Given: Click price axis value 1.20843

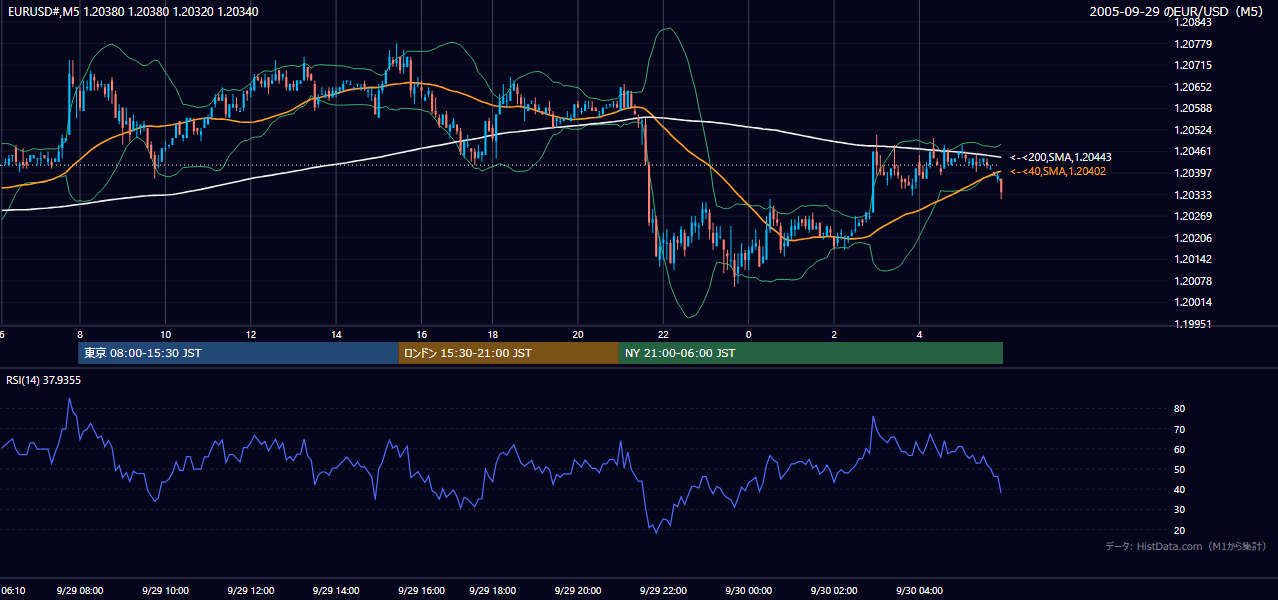Looking at the screenshot, I should 1195,23.
